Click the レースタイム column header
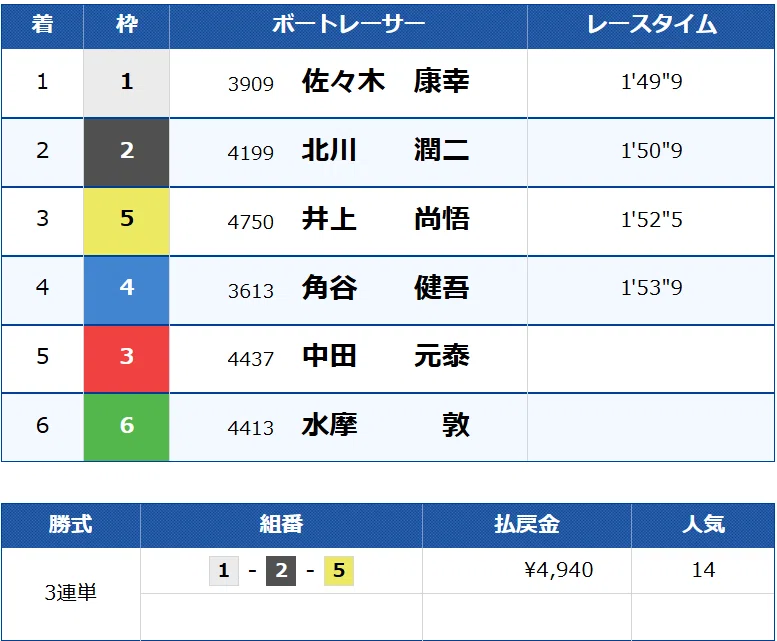 pyautogui.click(x=651, y=25)
